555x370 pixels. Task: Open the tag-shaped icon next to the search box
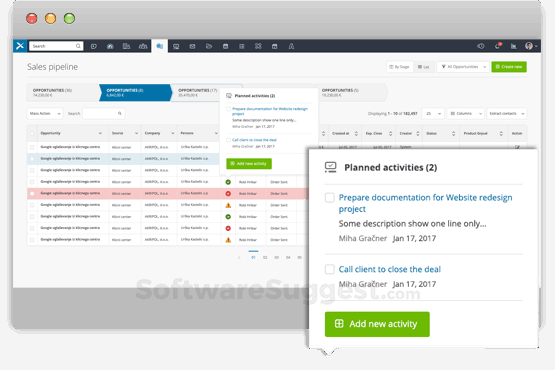coord(93,46)
